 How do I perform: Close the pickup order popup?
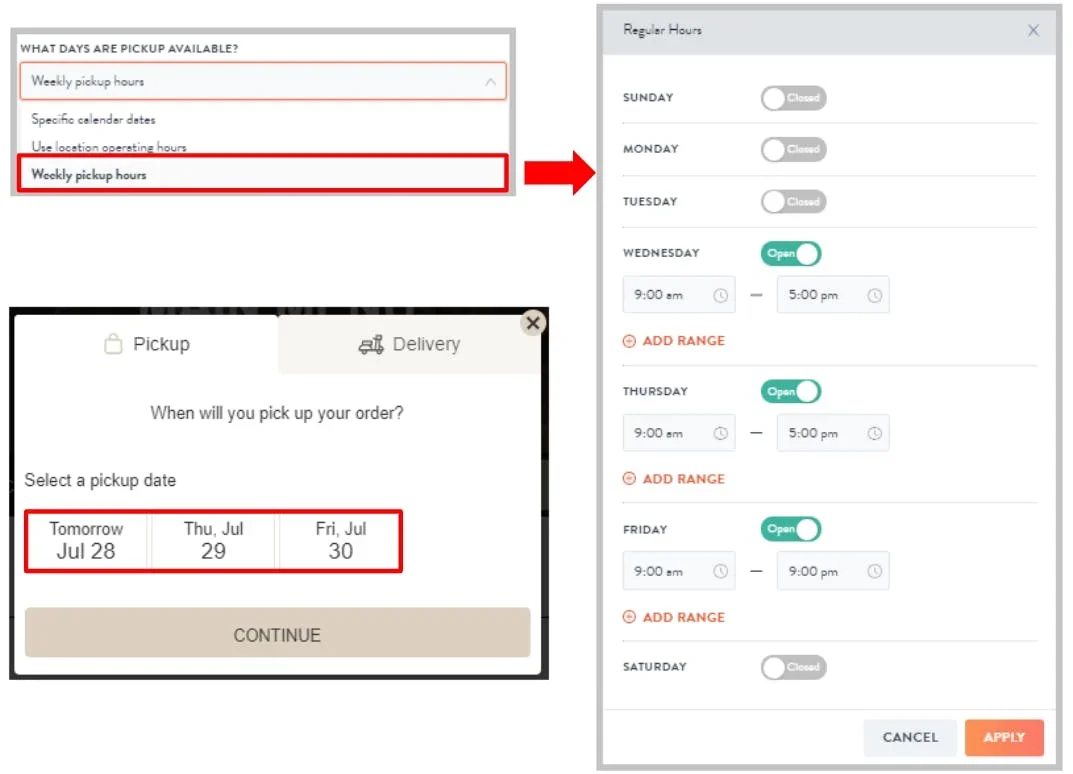click(x=532, y=323)
